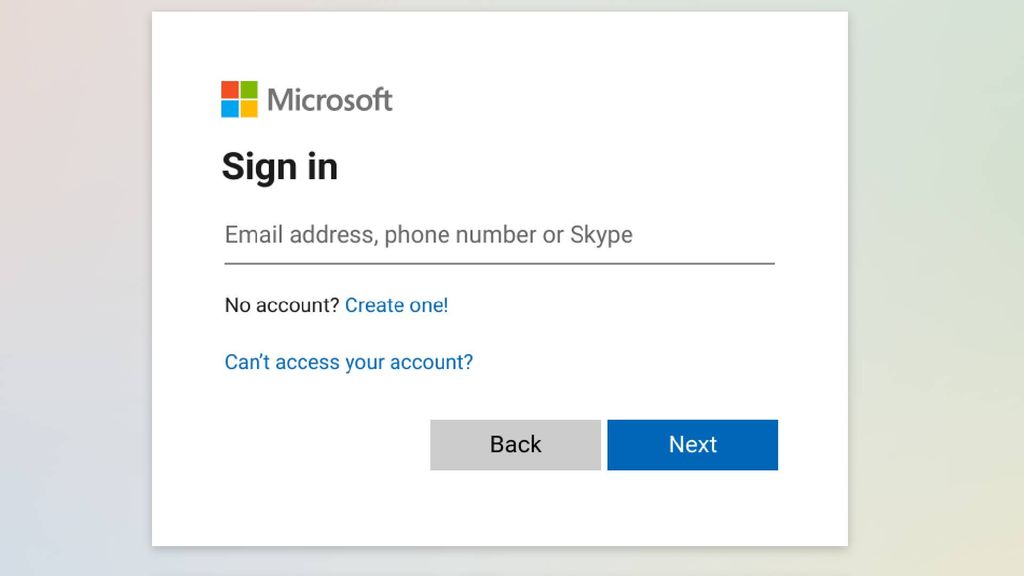Click the underline beneath the email field
The height and width of the screenshot is (576, 1024).
coord(499,263)
